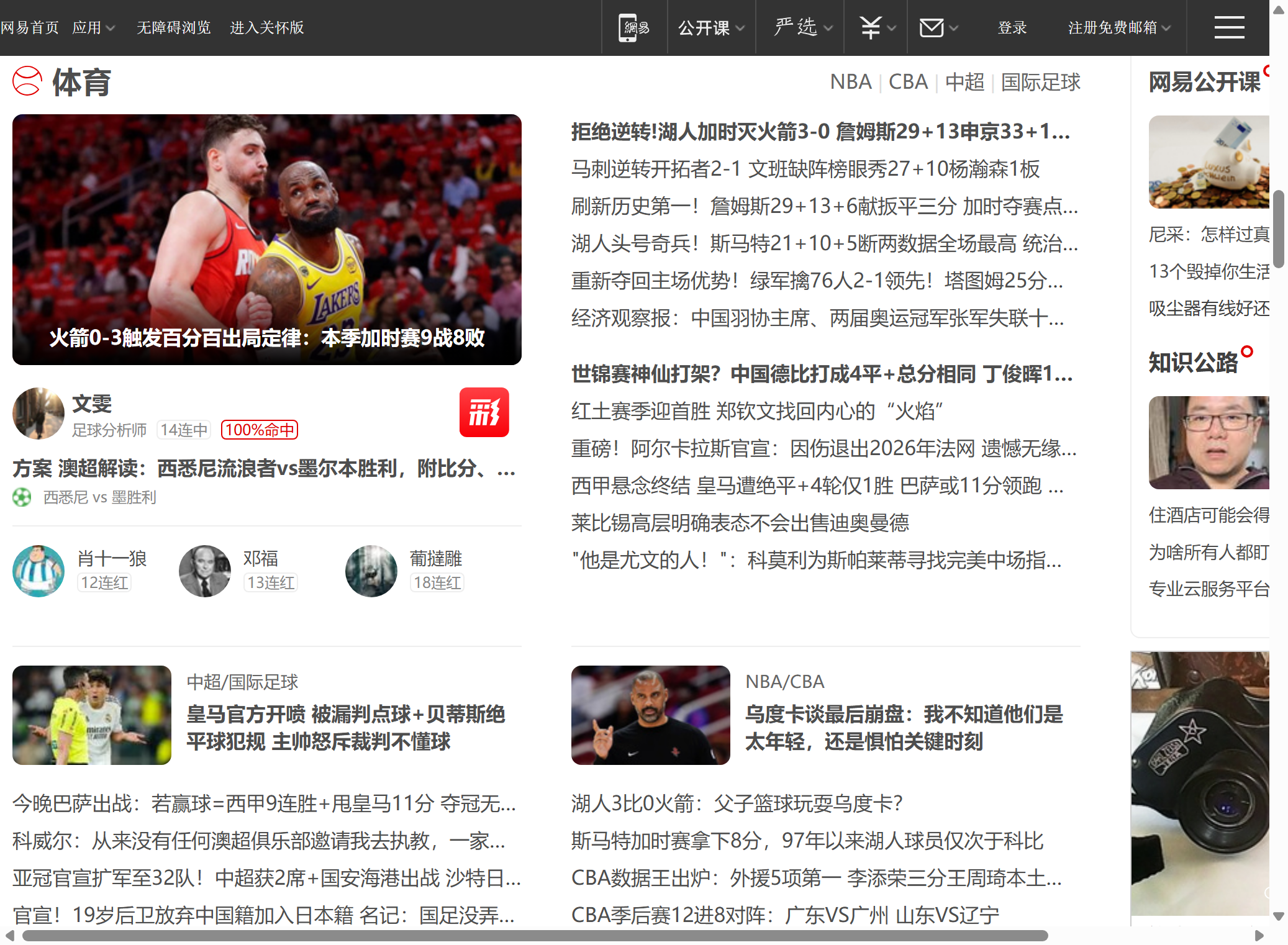Viewport: 1288px width, 945px height.
Task: Click 肖十一狼 avatar icon
Action: click(39, 571)
